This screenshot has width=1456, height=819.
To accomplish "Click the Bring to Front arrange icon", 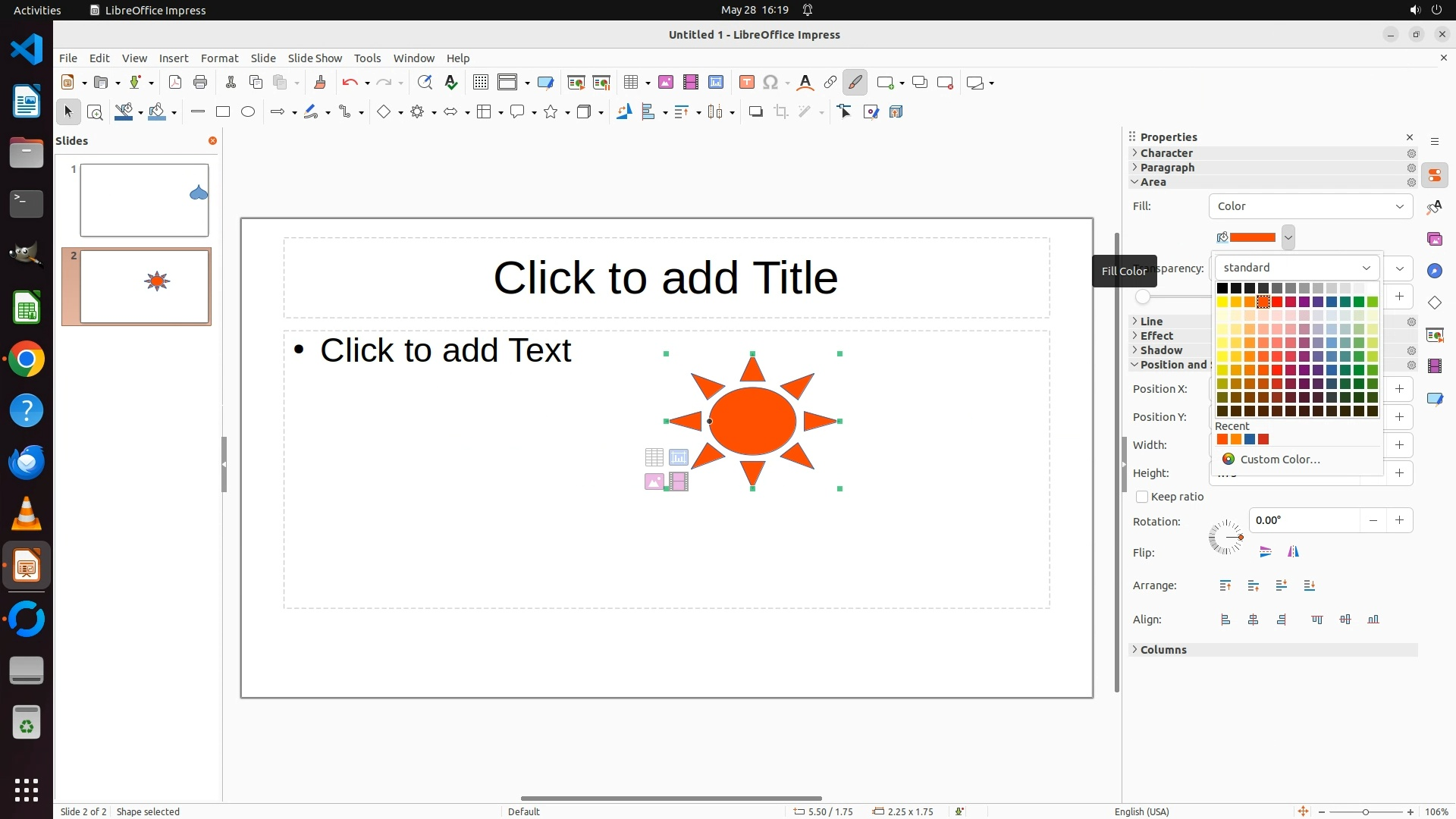I will [1225, 585].
